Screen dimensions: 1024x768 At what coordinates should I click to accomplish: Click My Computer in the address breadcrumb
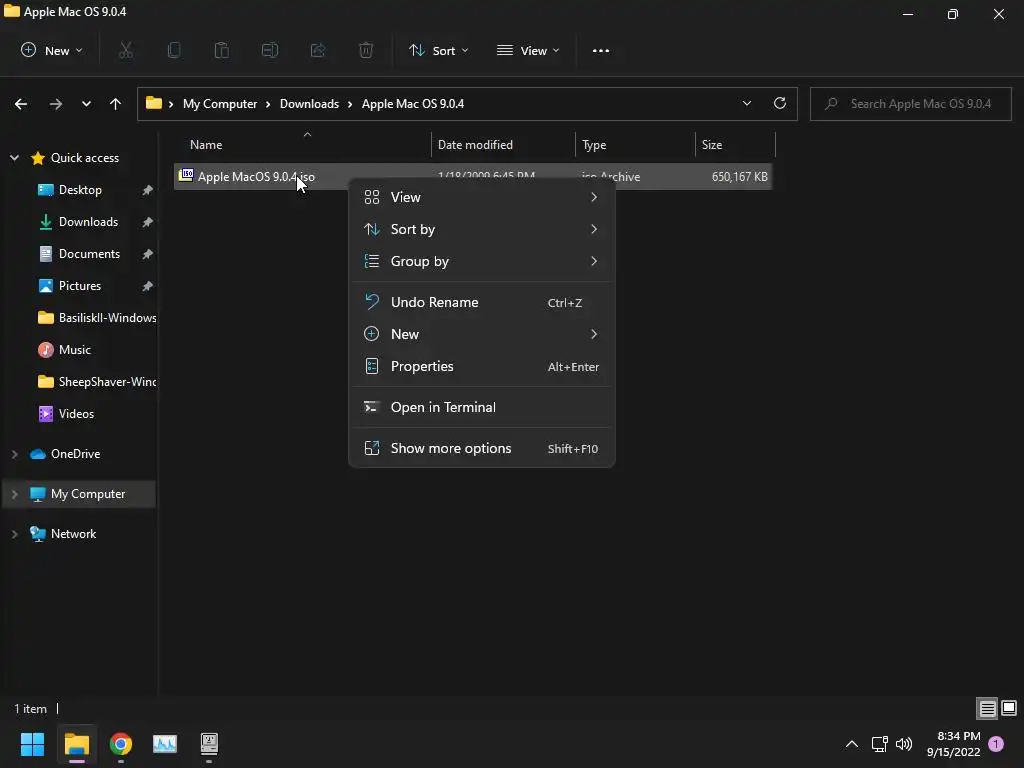[x=220, y=104]
